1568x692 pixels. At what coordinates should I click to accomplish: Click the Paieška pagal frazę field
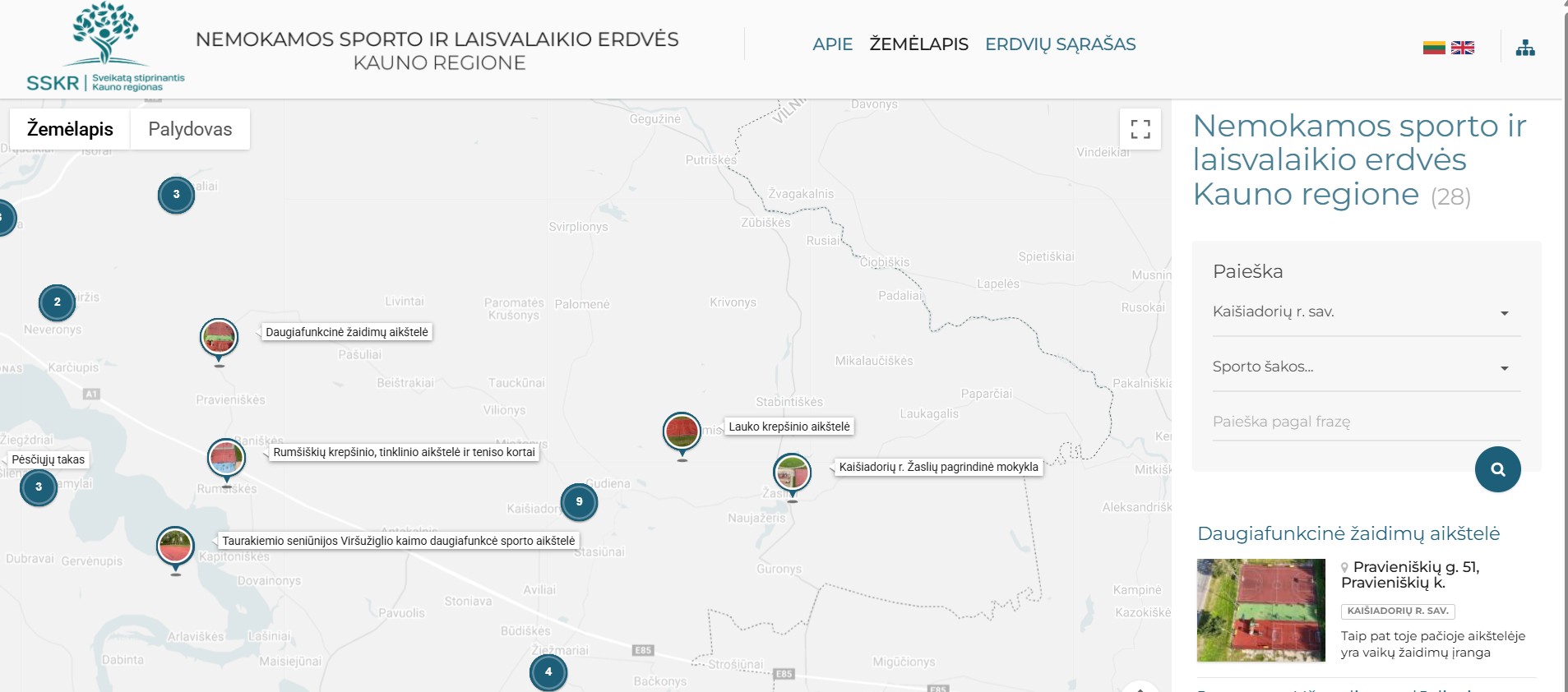pos(1365,422)
